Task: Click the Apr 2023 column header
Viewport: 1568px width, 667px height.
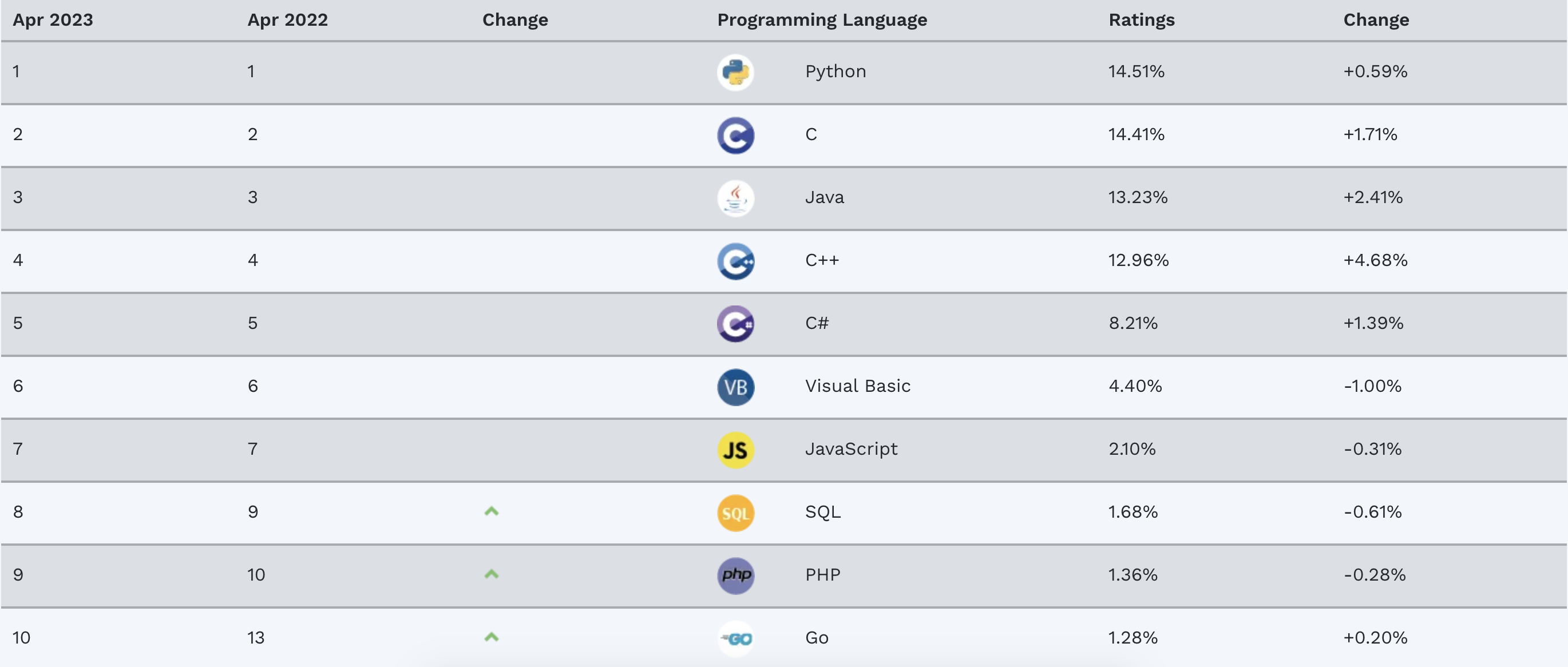Action: pos(53,20)
